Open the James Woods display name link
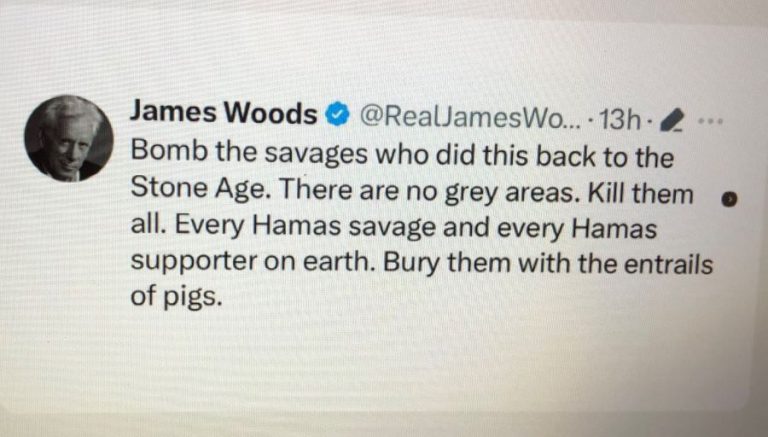Screen dimensions: 768x437 (223, 112)
